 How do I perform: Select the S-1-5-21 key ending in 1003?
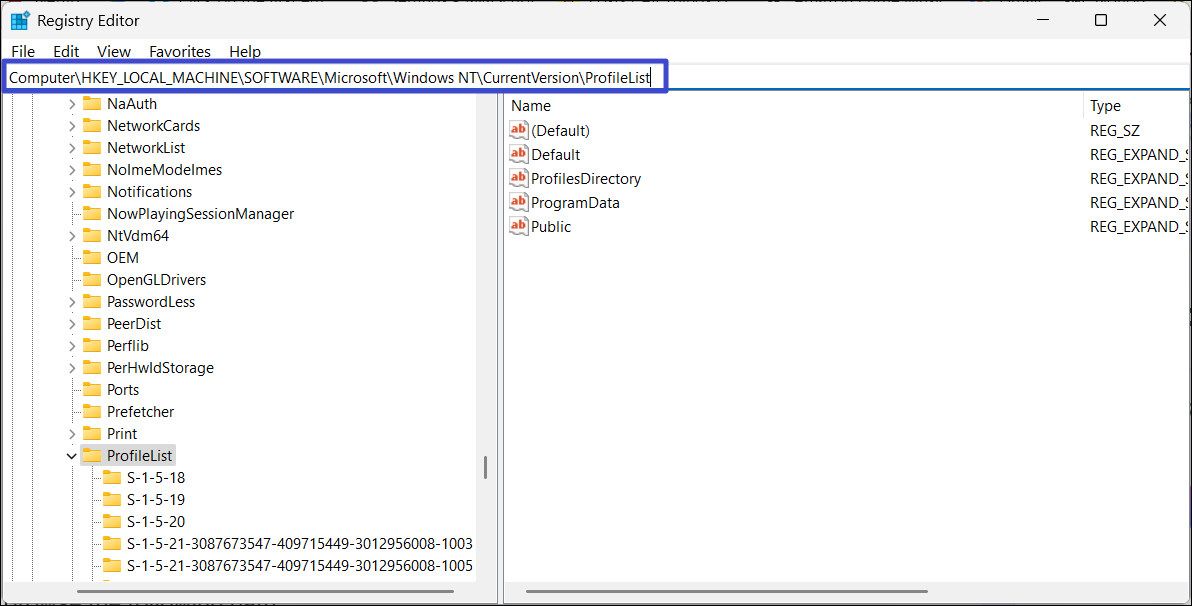point(299,543)
